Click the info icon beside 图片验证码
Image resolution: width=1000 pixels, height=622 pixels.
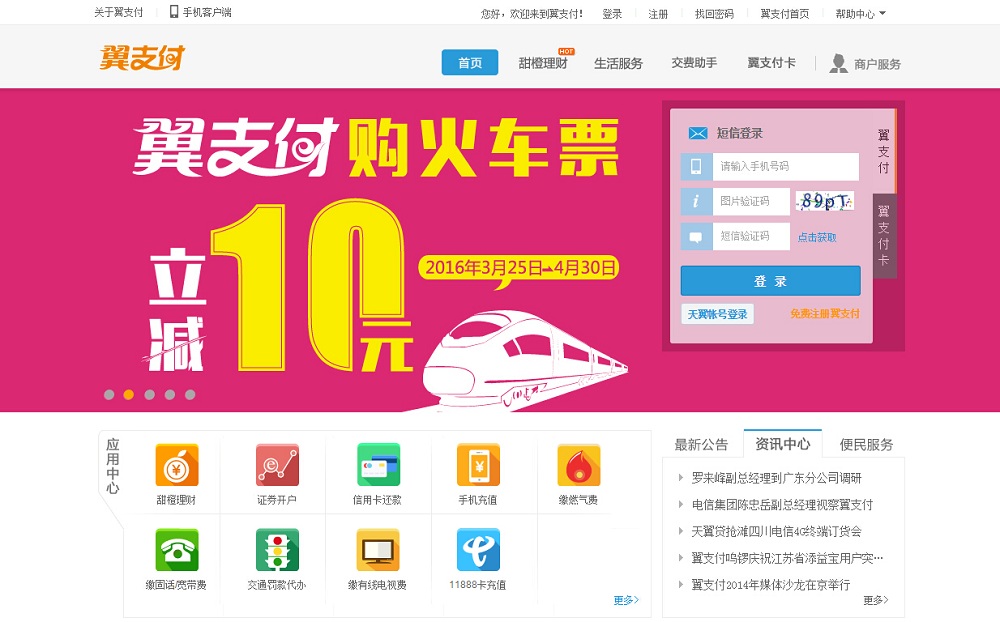pos(696,202)
